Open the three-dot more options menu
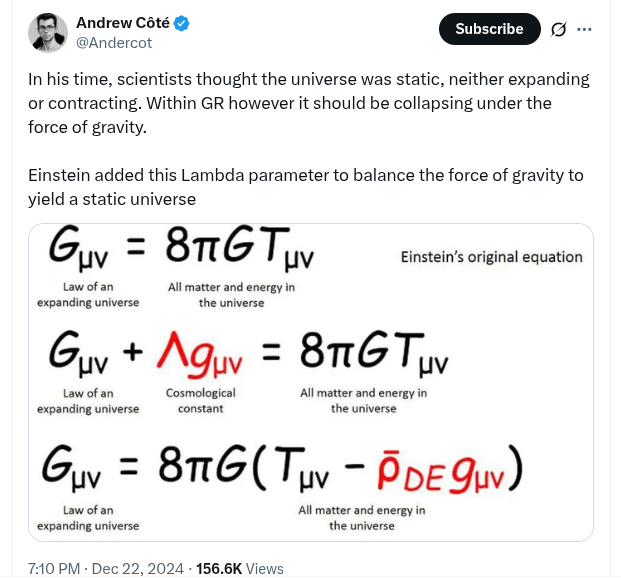Viewport: 621px width, 579px height. click(584, 29)
